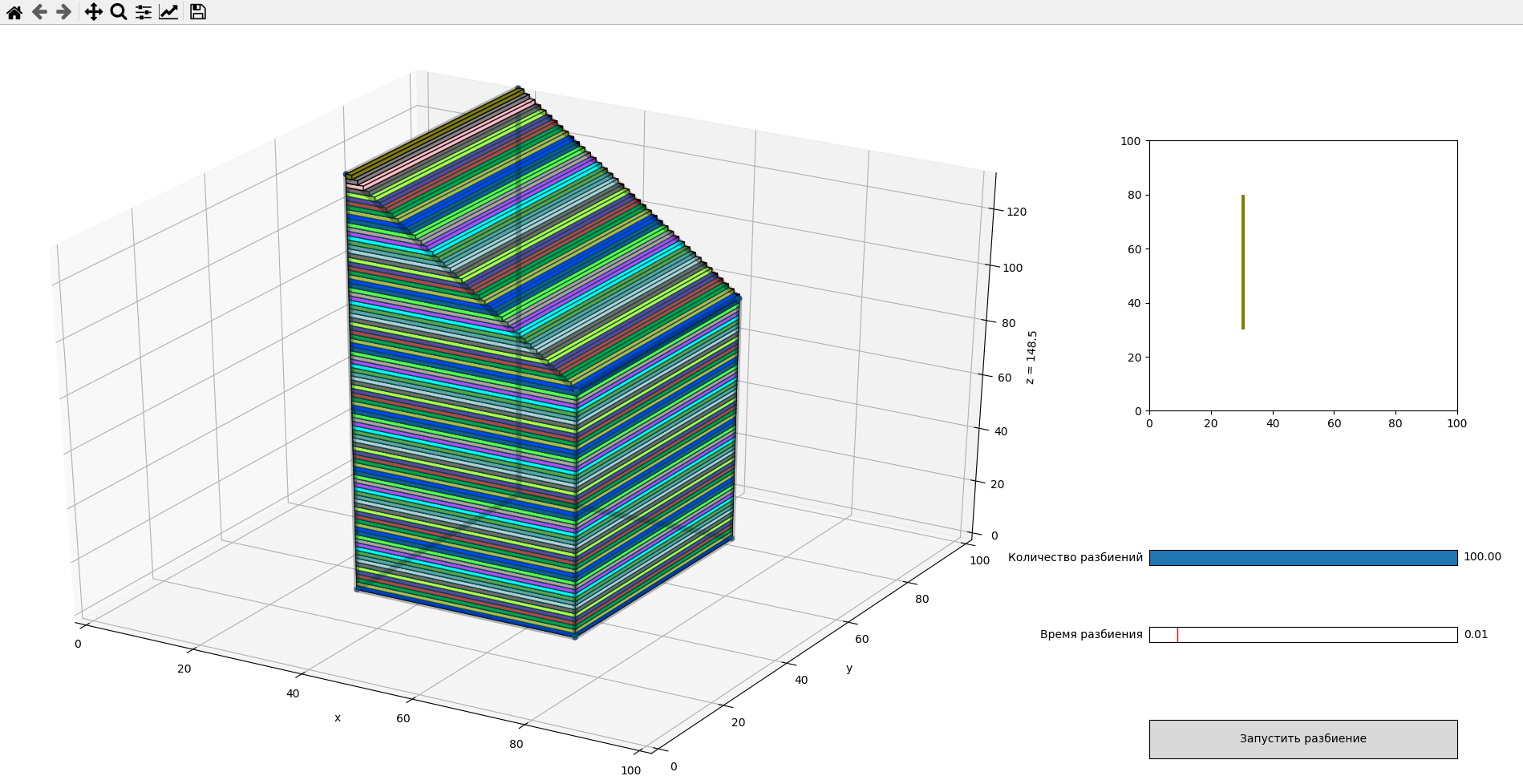1523x784 pixels.
Task: Click the red handle on Время разбиения slider
Action: [x=1178, y=634]
